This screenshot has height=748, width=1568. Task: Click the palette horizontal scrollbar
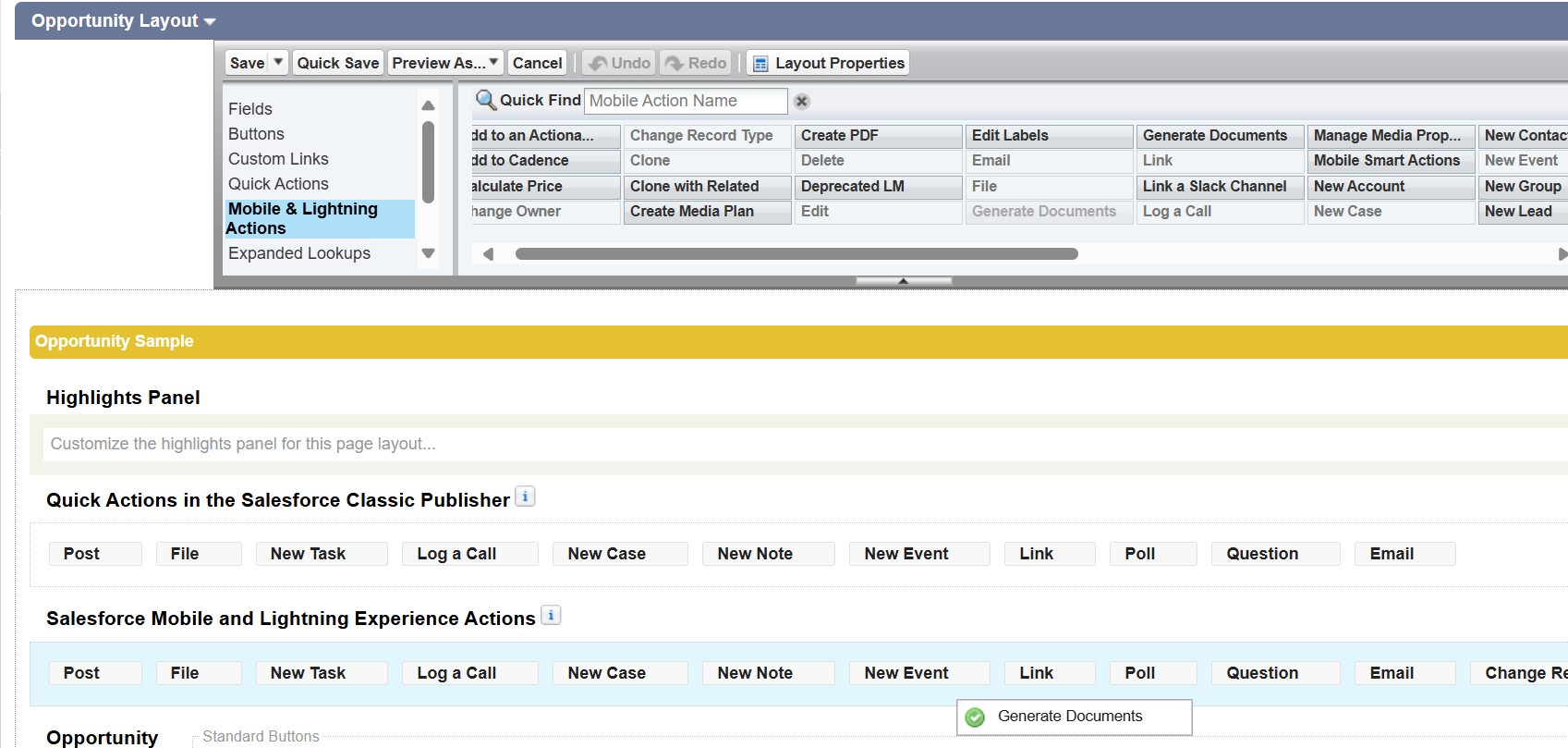(x=796, y=254)
